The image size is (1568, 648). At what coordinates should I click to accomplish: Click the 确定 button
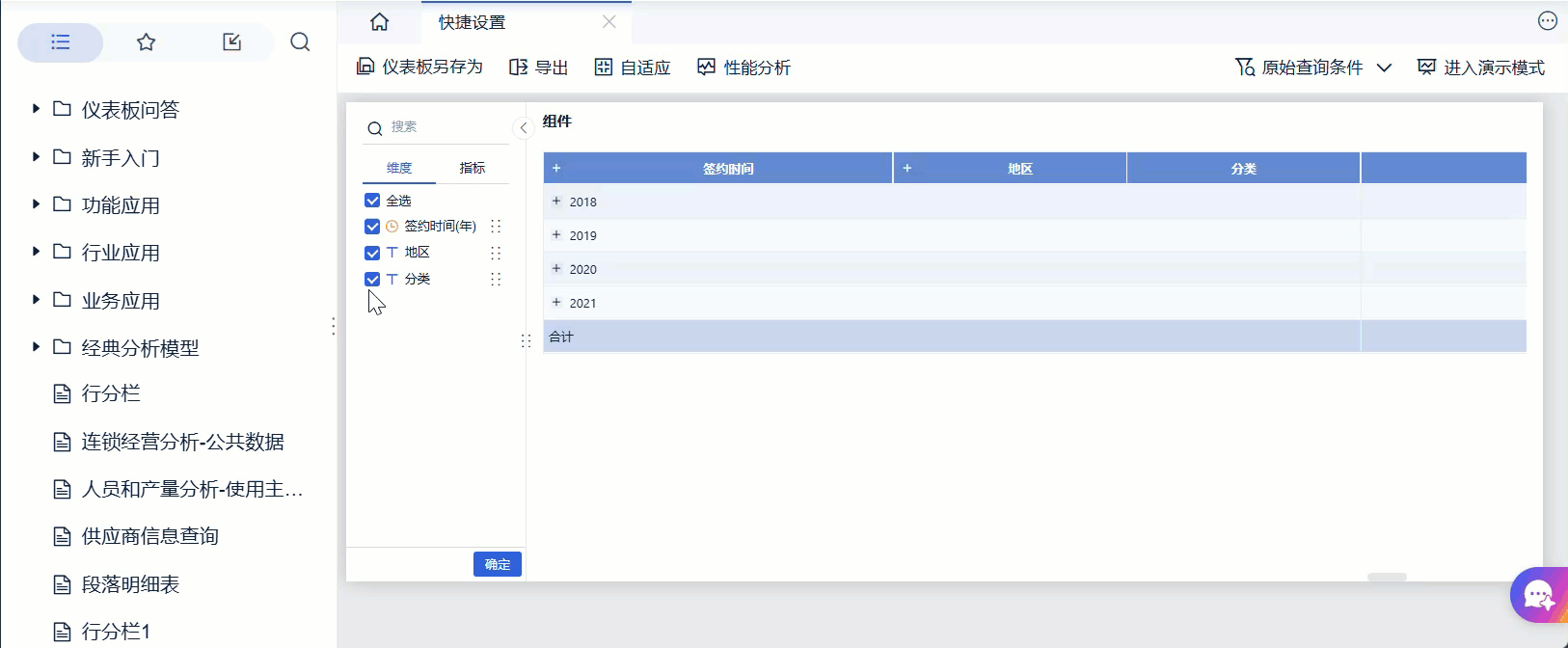coord(498,564)
